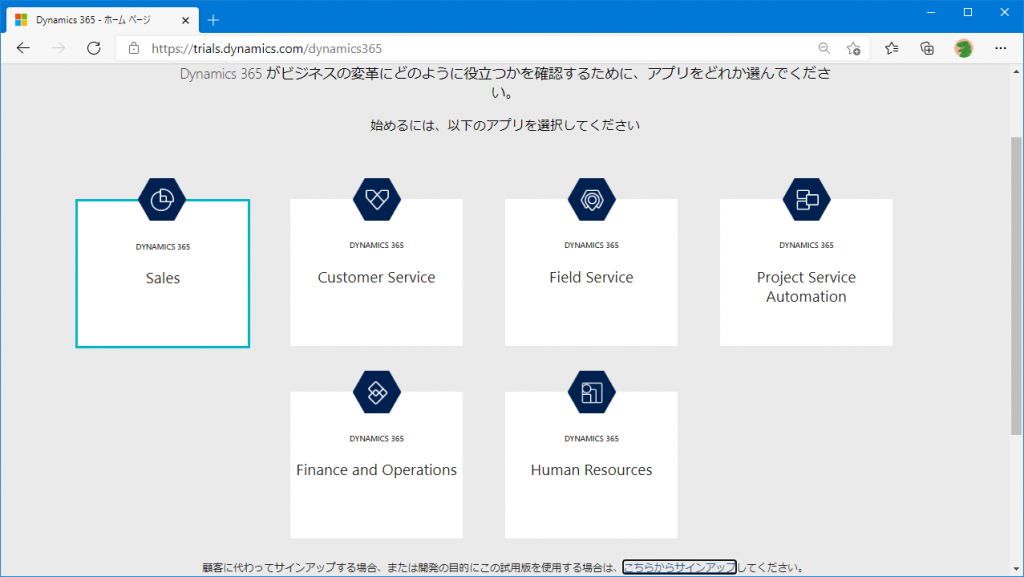The height and width of the screenshot is (577, 1024).
Task: Choose the Project Service Automation app text
Action: pyautogui.click(x=806, y=287)
